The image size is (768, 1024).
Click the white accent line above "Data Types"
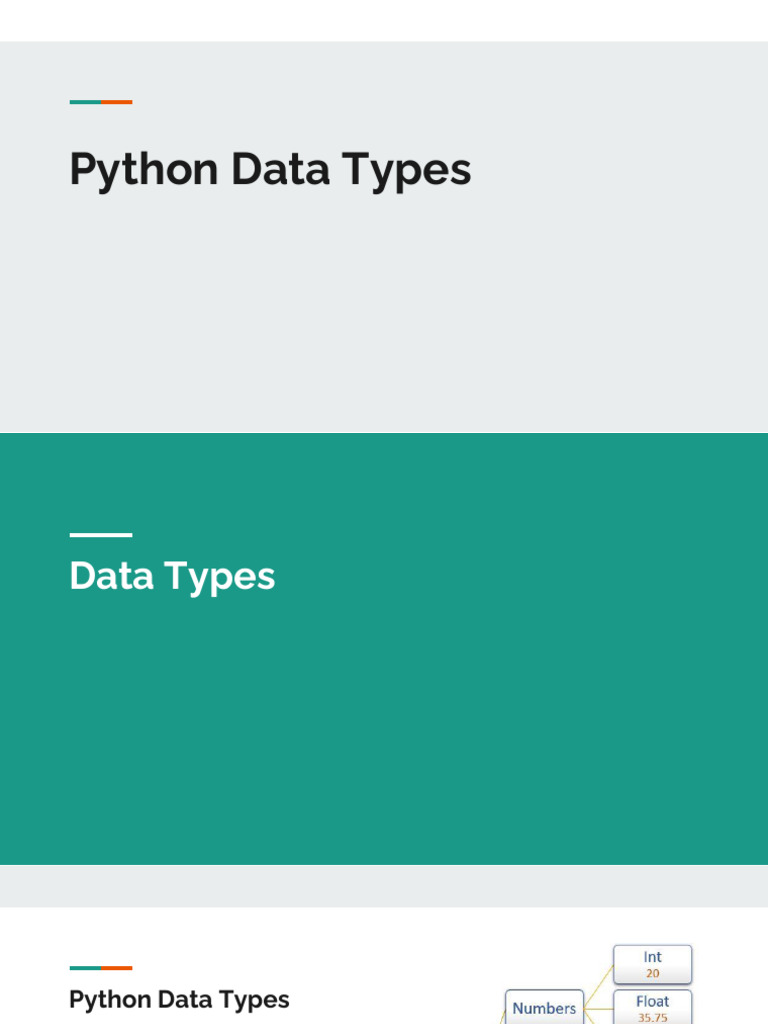[x=100, y=535]
